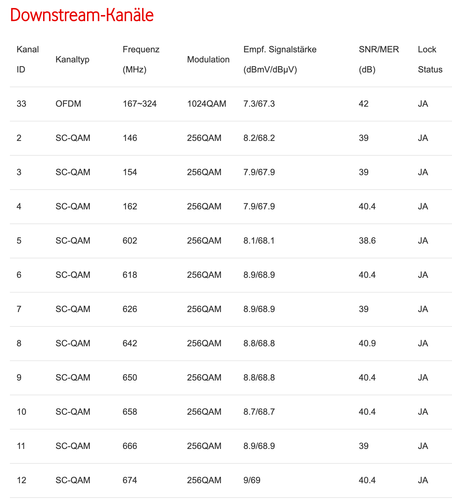Select the Modulation column header
Viewport: 452px width, 504px height.
[x=208, y=59]
